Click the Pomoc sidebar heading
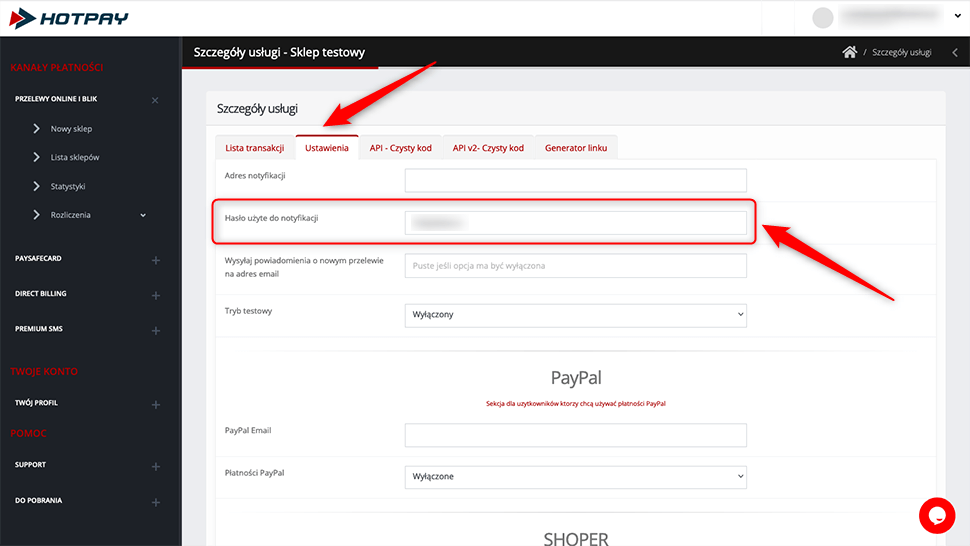970x546 pixels. click(x=28, y=433)
